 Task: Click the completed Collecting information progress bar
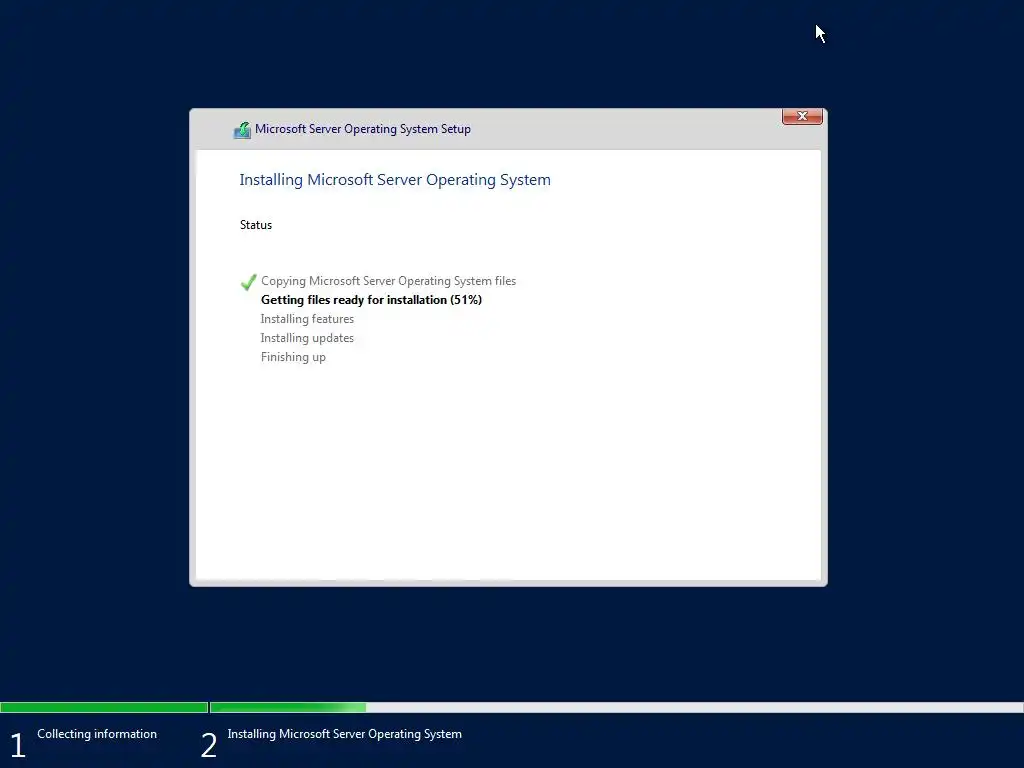click(x=104, y=707)
